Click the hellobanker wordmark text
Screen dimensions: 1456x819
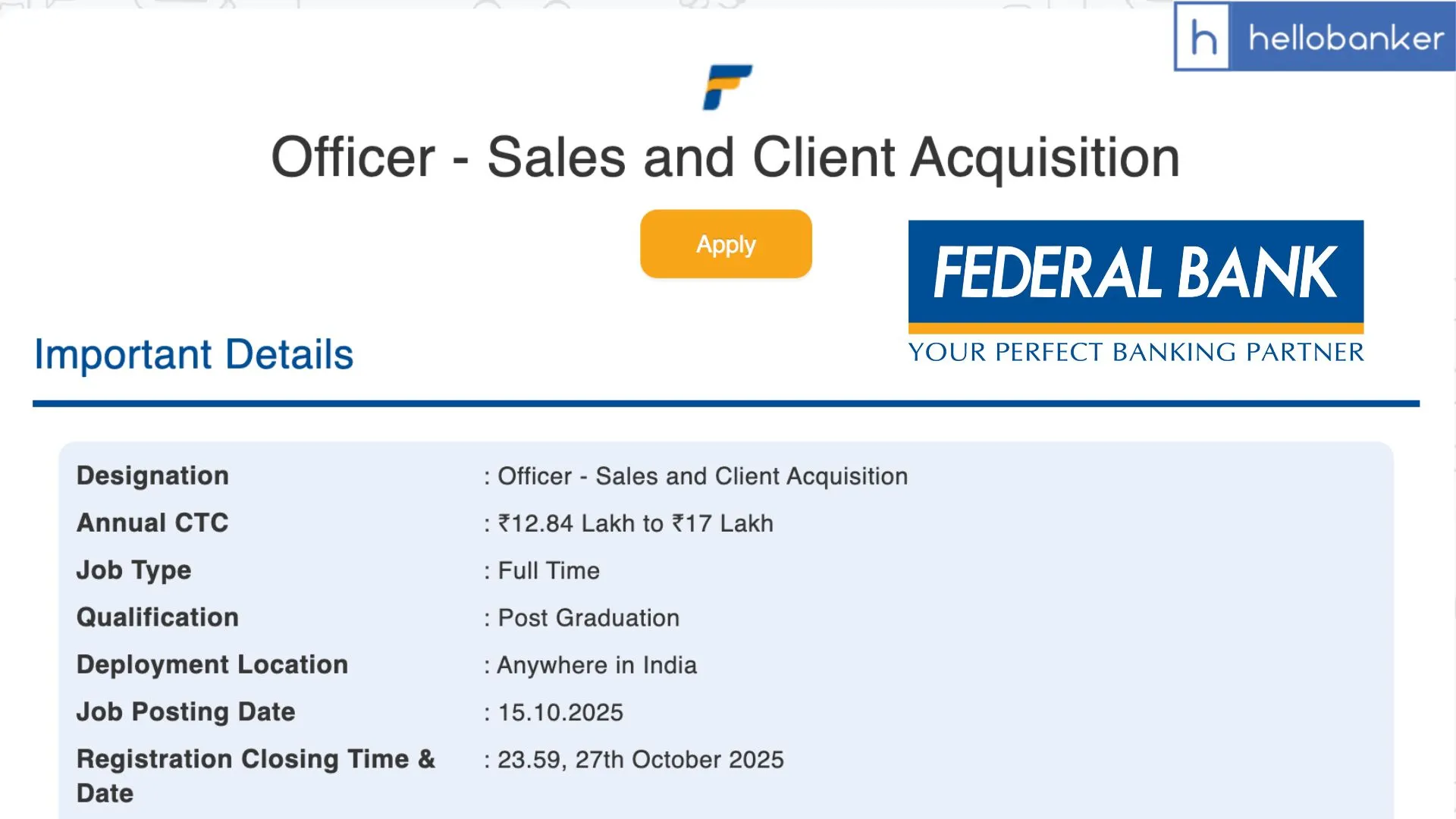click(1345, 38)
